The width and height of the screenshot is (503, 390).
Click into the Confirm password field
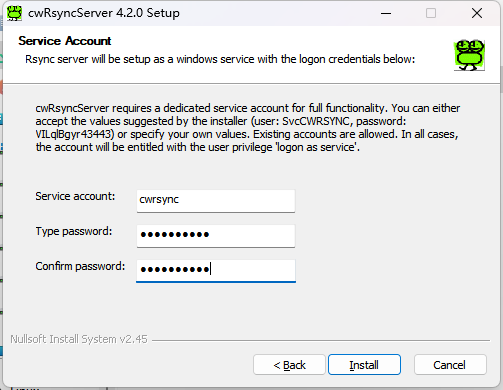coord(216,271)
